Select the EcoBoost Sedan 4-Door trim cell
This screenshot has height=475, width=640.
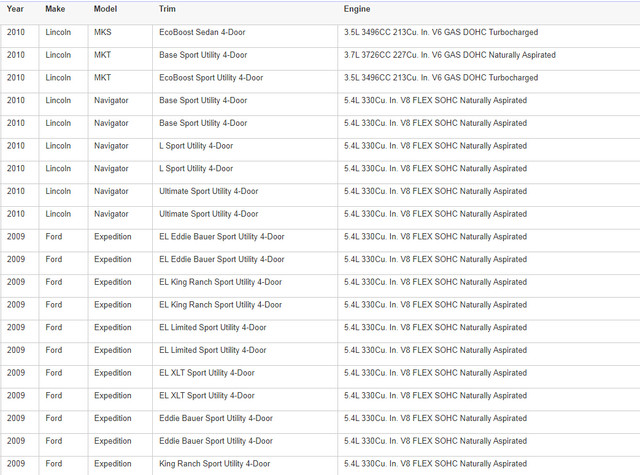pyautogui.click(x=202, y=32)
